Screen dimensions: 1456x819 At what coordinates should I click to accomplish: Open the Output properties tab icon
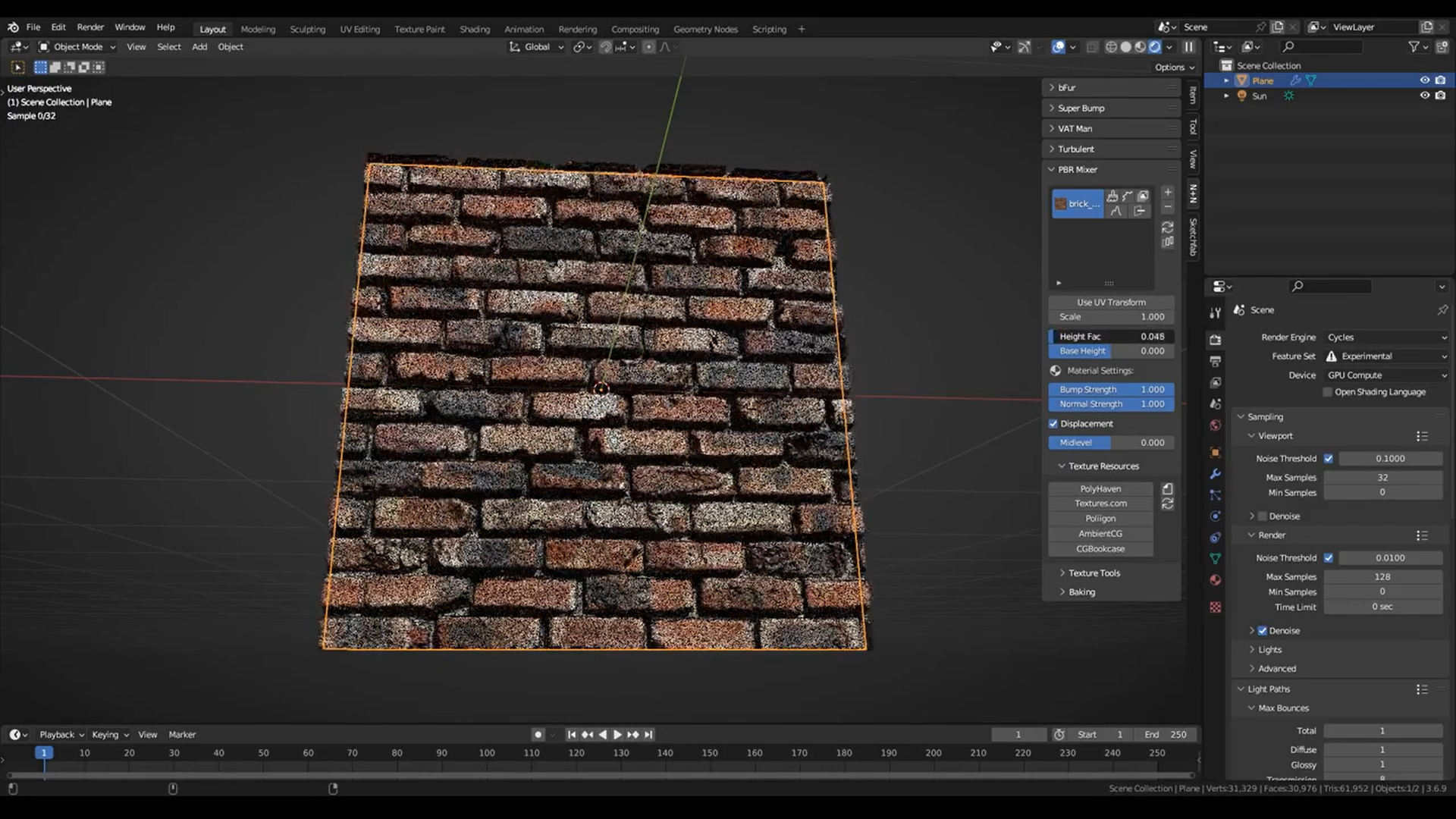point(1216,361)
